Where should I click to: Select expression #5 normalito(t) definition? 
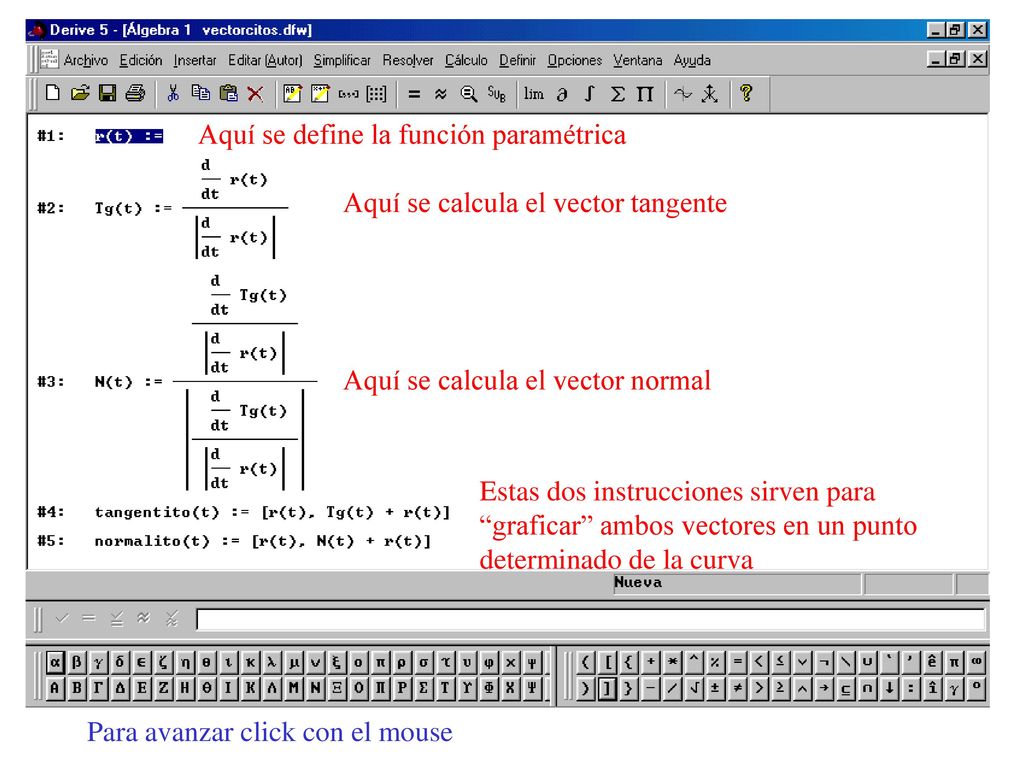263,541
